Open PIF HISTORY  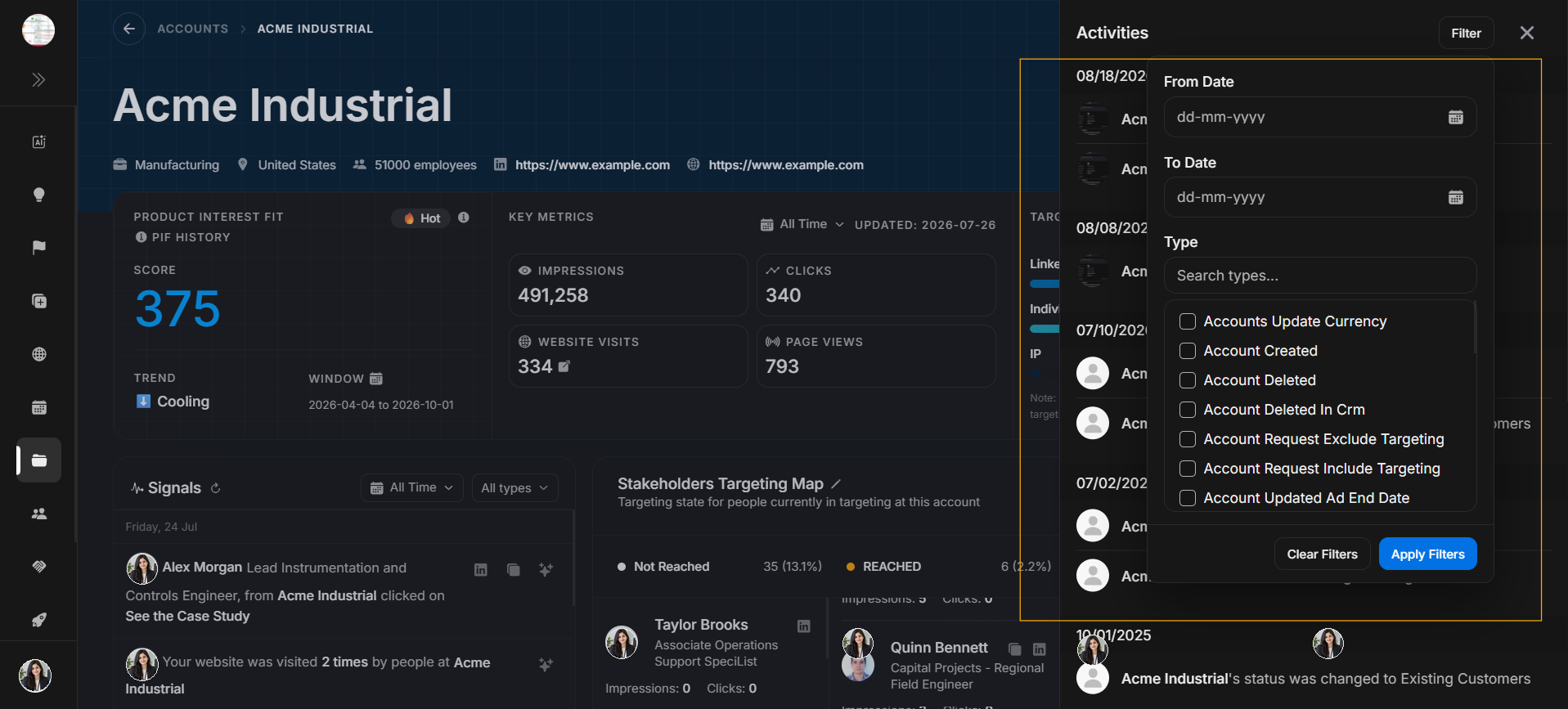tap(183, 237)
